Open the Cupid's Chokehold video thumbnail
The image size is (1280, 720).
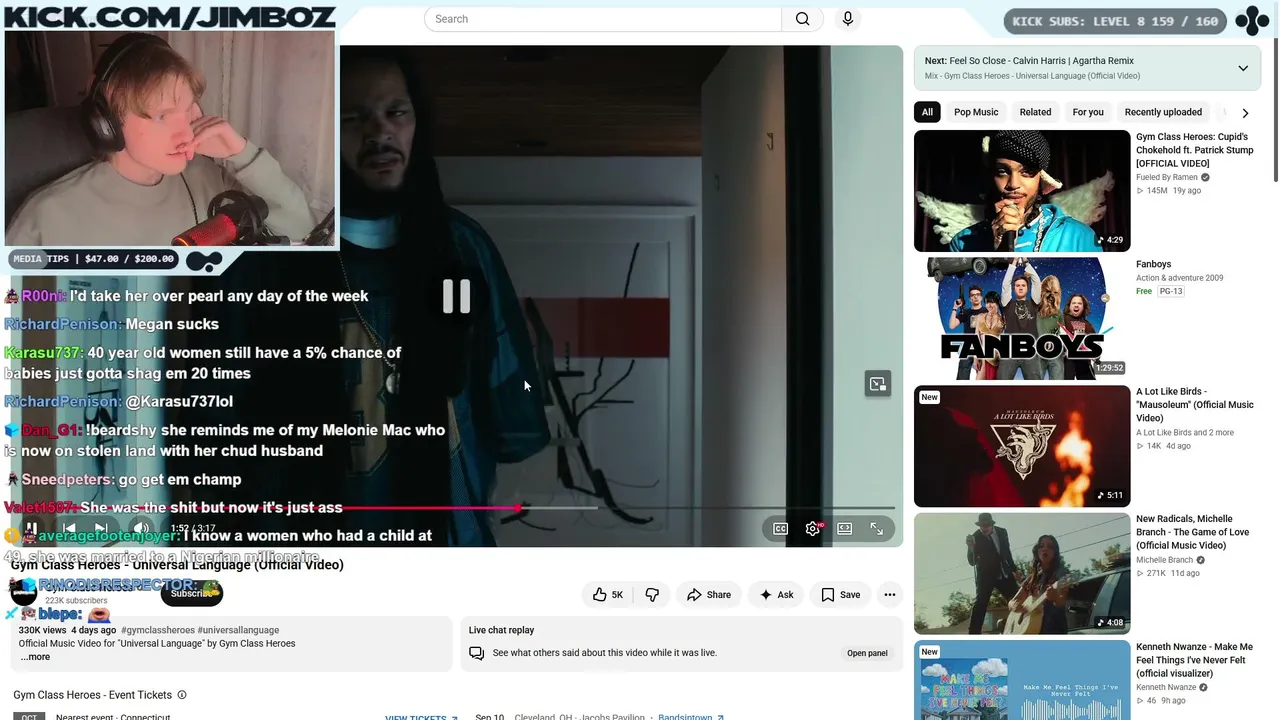coord(1022,191)
